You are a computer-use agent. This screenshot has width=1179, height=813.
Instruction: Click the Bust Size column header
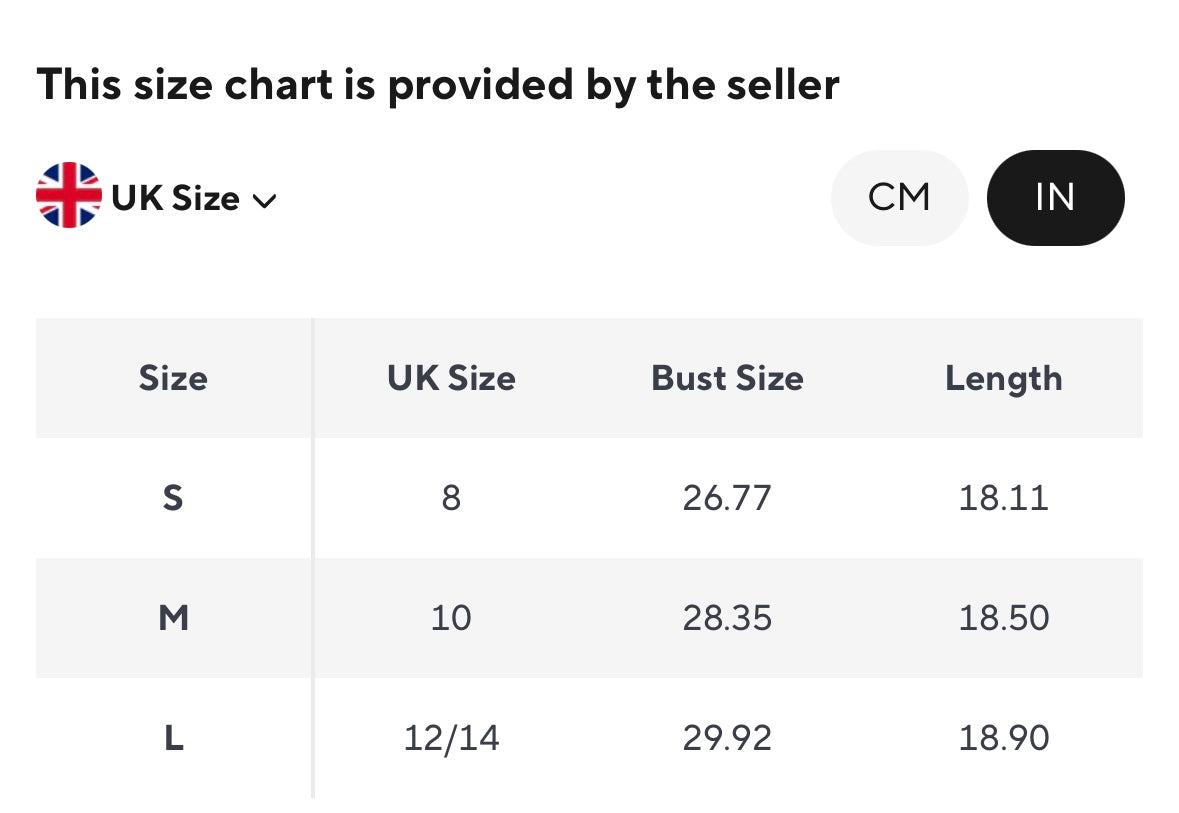pyautogui.click(x=727, y=378)
